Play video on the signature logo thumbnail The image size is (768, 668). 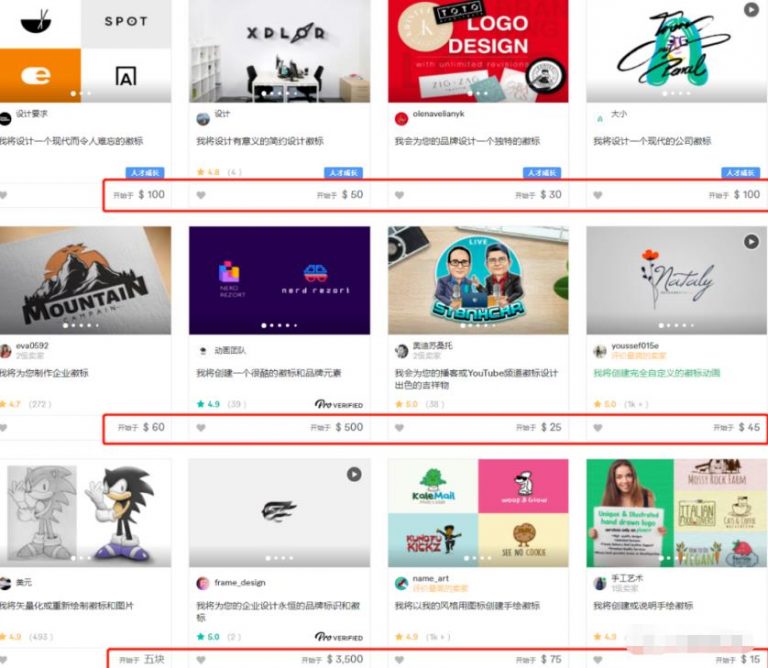(751, 10)
